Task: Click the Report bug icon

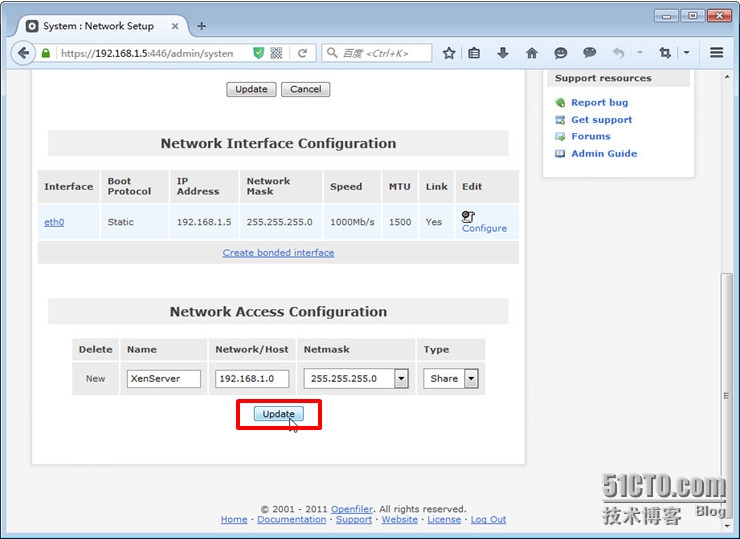Action: pyautogui.click(x=560, y=102)
